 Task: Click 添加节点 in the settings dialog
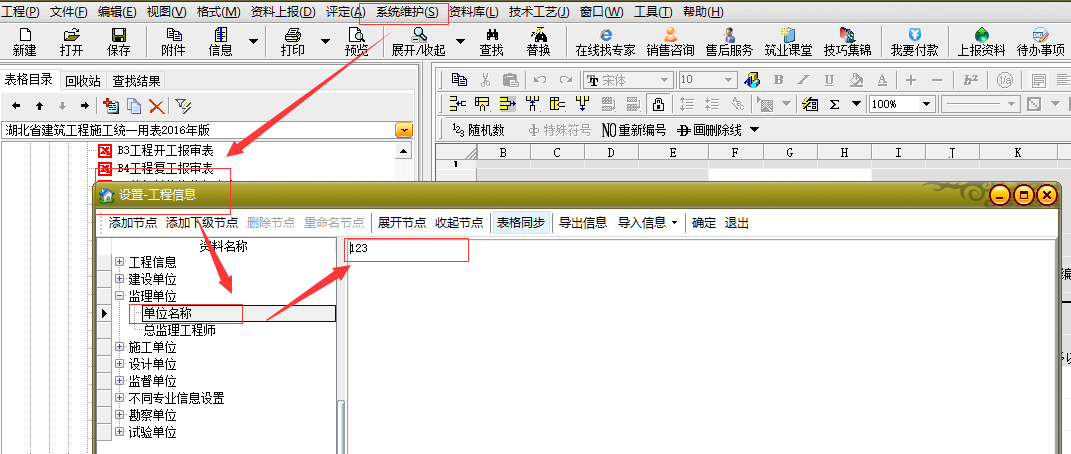click(133, 223)
